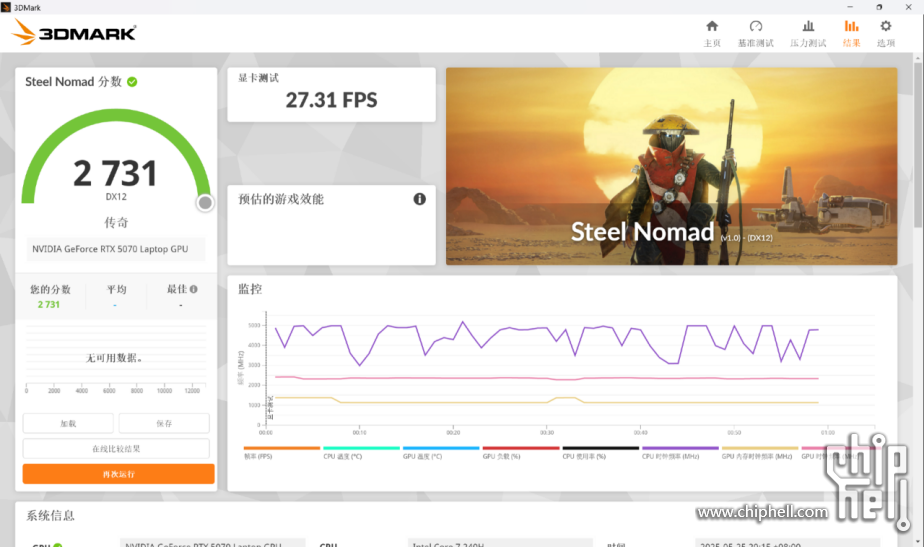Click the 2 731 score number

pyautogui.click(x=116, y=173)
